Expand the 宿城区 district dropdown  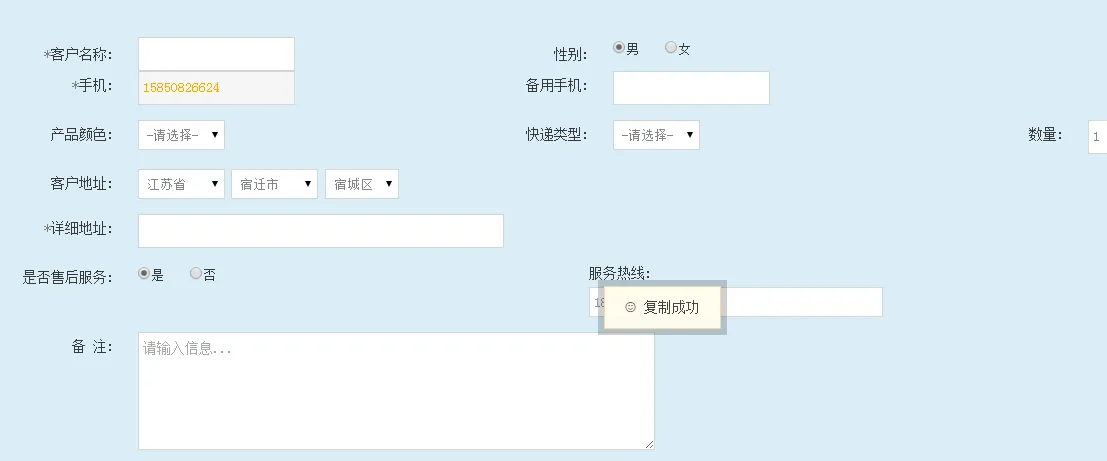pos(361,184)
